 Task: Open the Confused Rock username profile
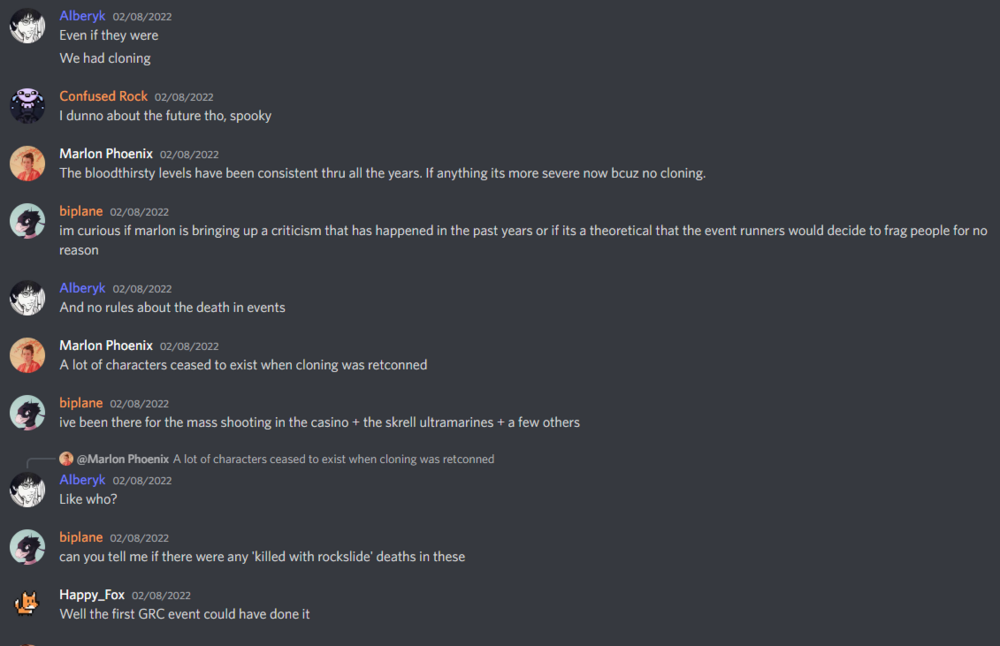click(103, 96)
